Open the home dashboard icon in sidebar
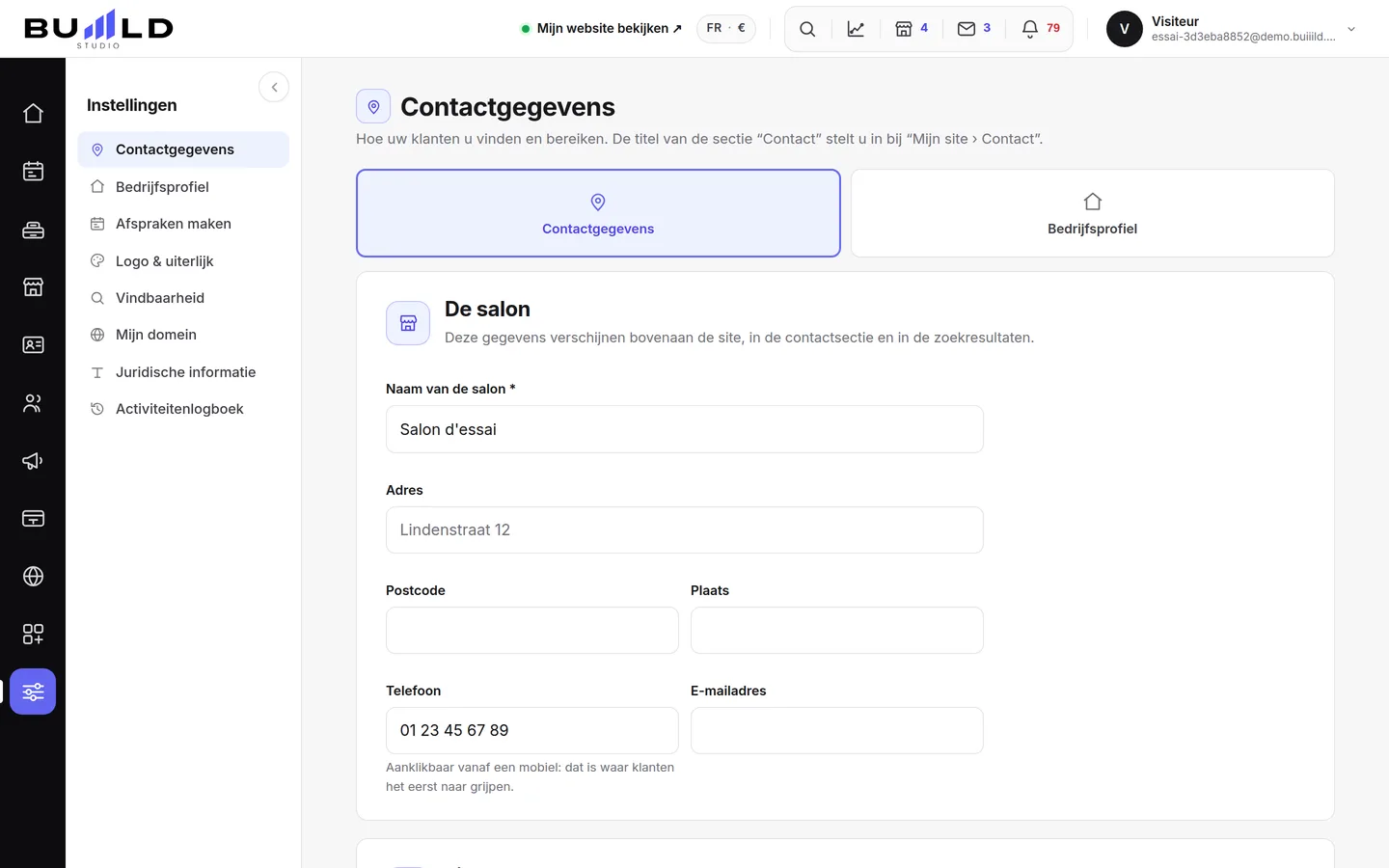The image size is (1389, 868). [x=33, y=114]
